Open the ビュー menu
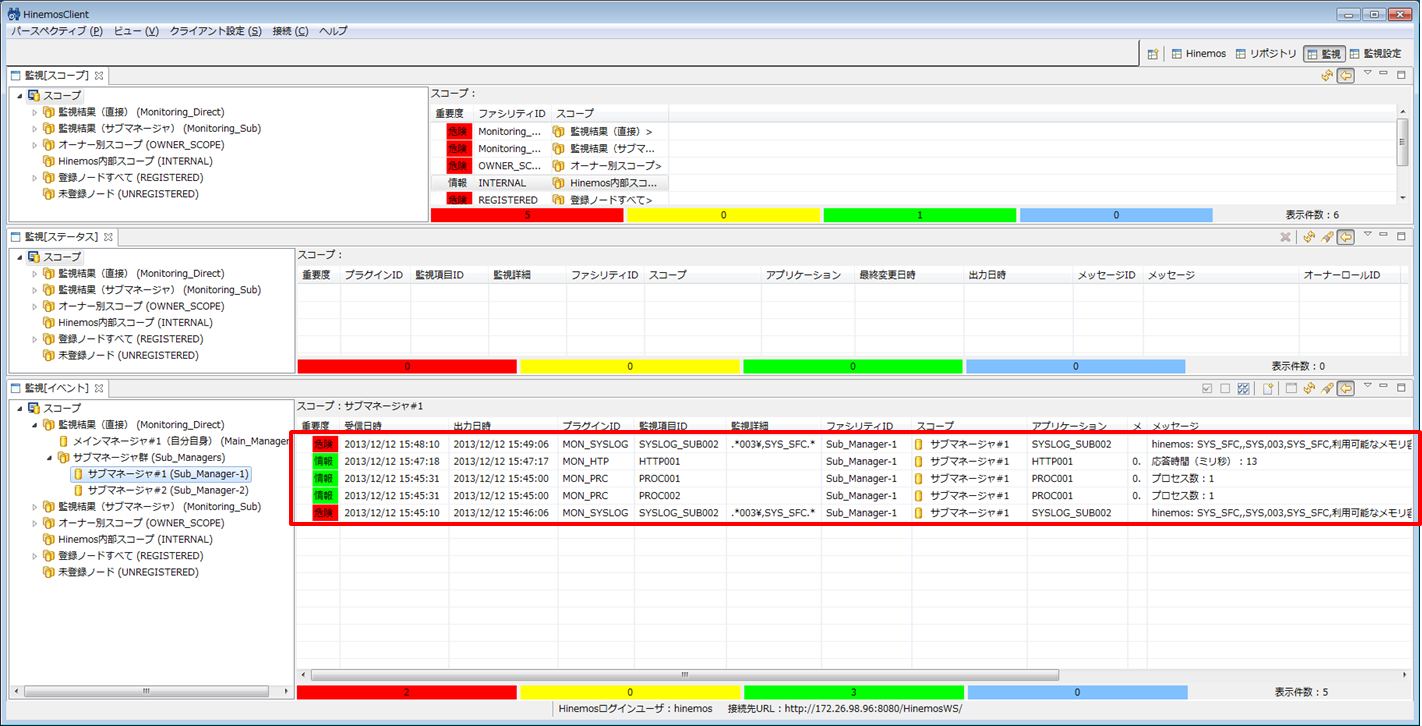 pos(136,31)
